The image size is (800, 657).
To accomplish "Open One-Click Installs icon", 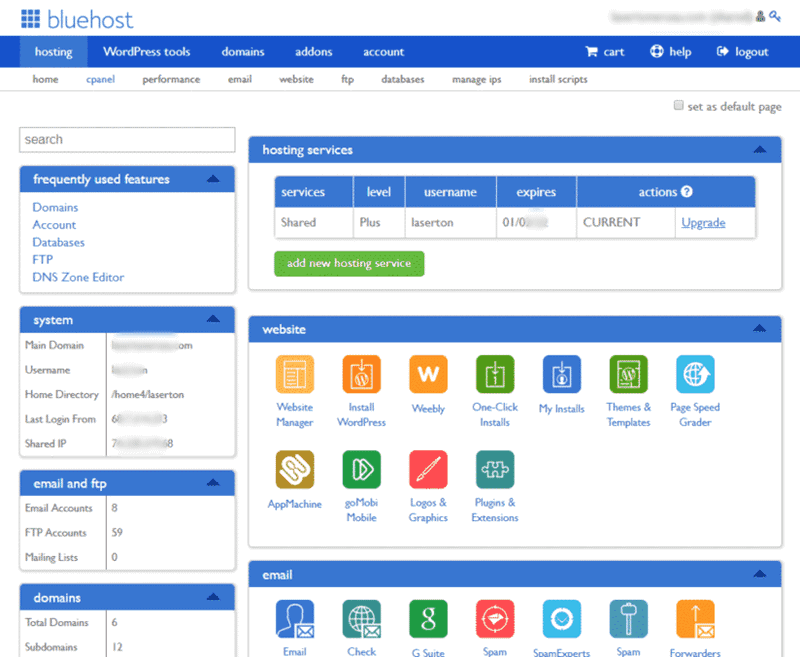I will click(x=495, y=374).
